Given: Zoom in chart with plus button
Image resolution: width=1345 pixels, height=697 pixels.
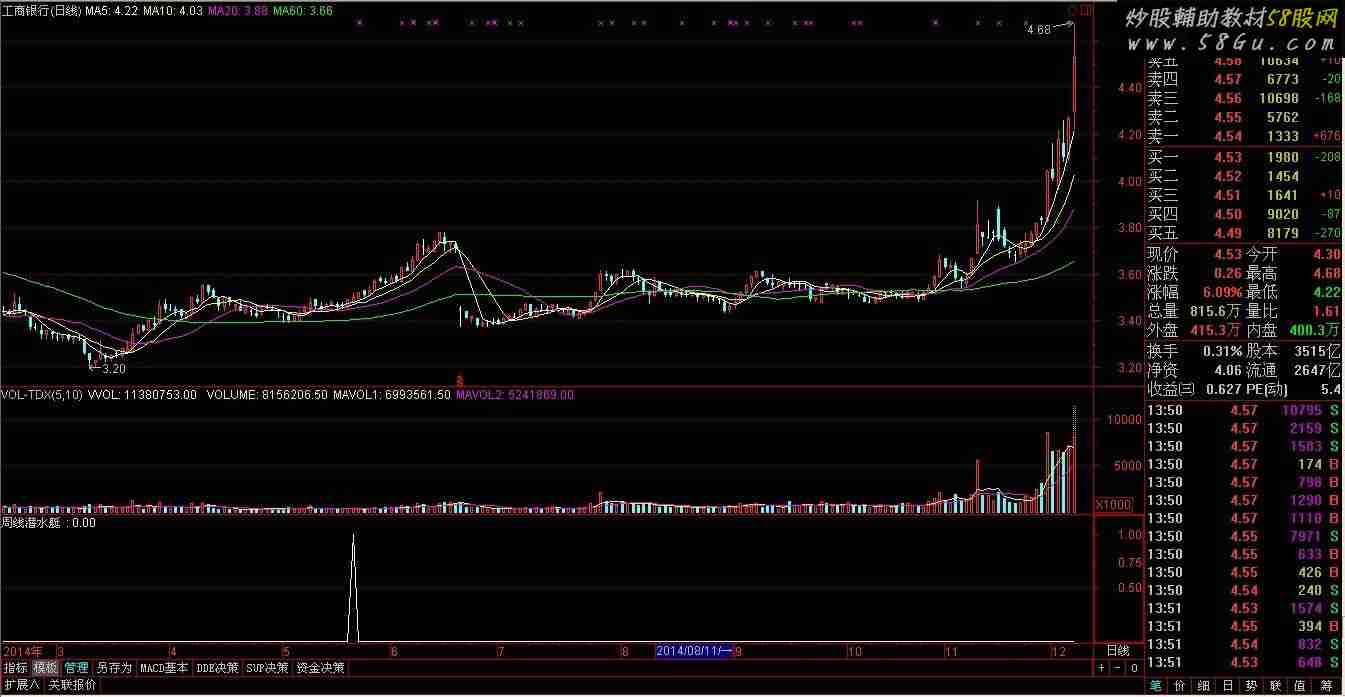Looking at the screenshot, I should coord(1101,668).
